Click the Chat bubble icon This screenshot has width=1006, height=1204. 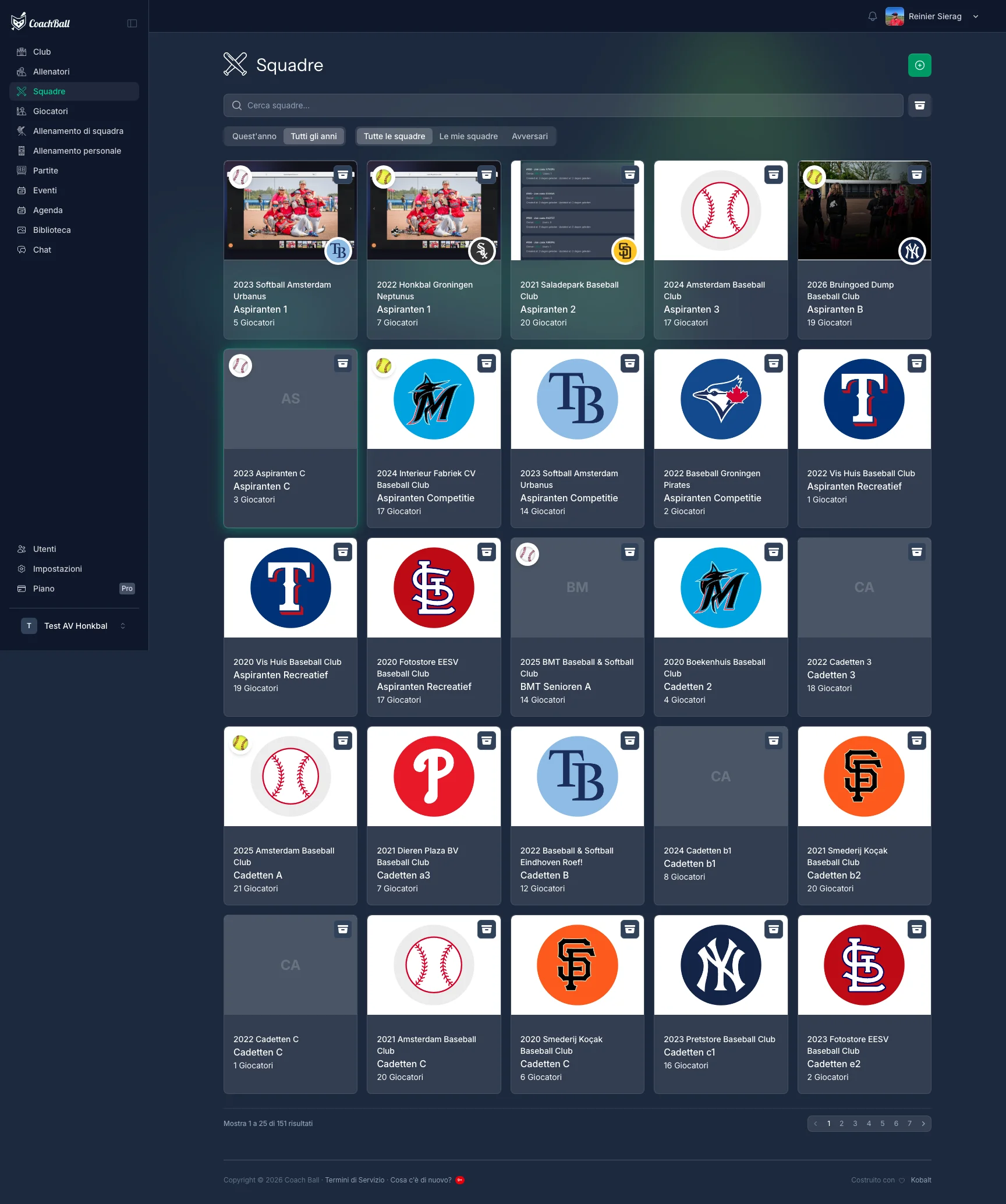tap(22, 250)
